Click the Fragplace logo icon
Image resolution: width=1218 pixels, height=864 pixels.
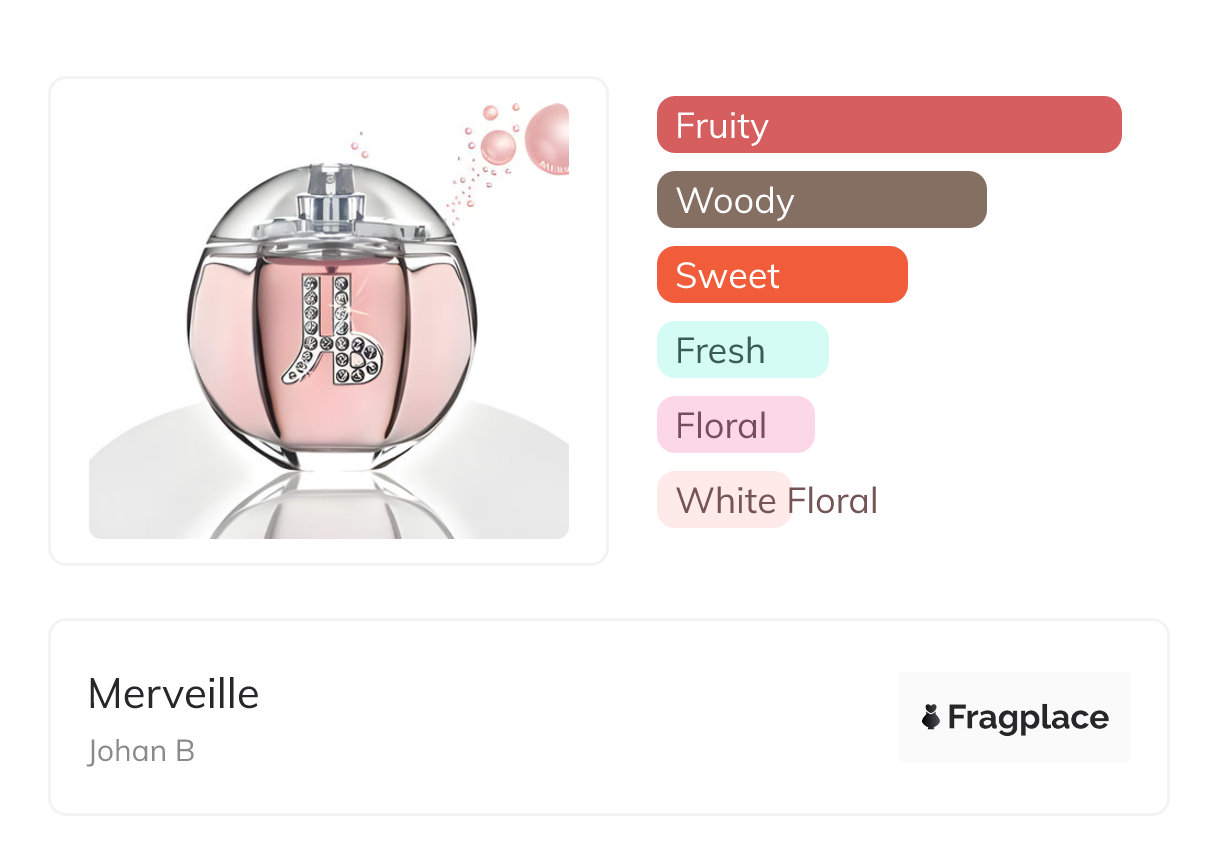click(931, 717)
